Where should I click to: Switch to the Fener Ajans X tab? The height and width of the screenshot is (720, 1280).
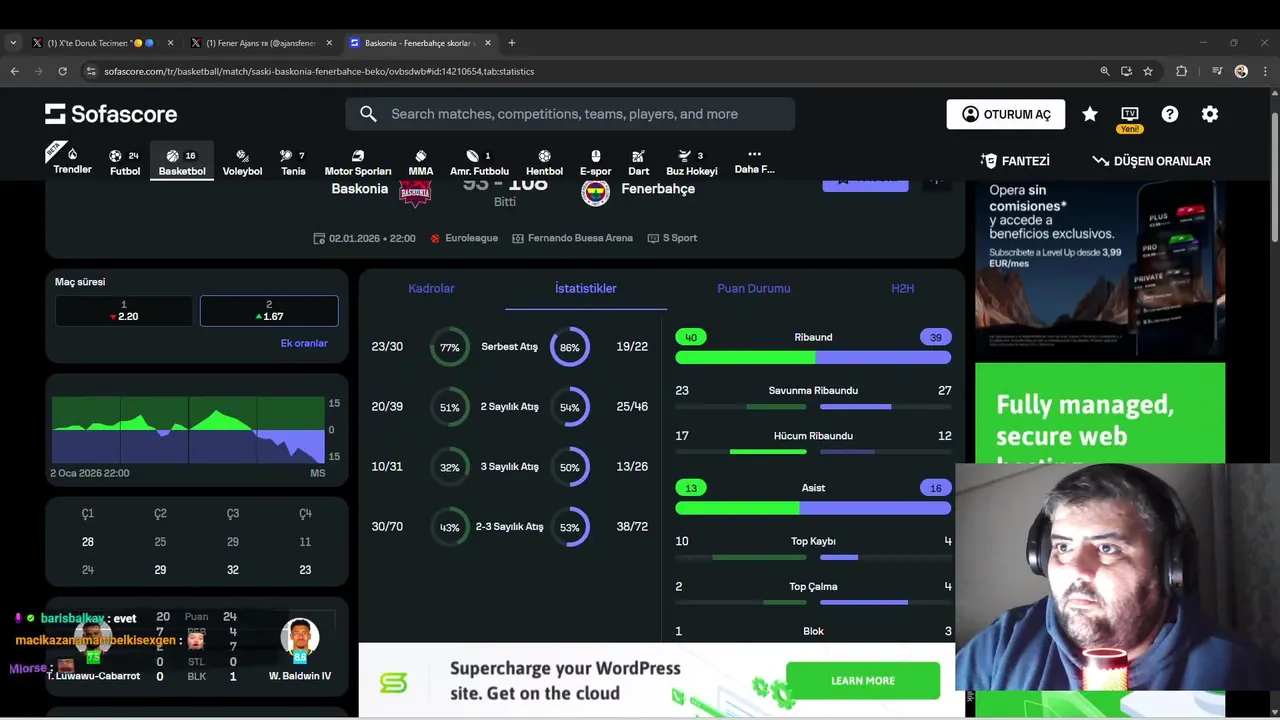point(261,43)
